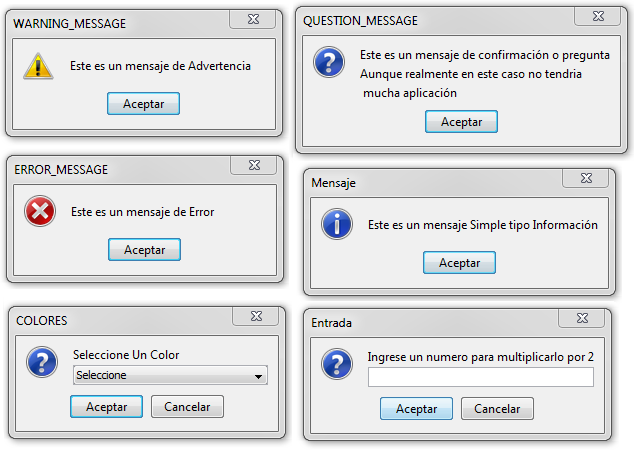Click the question mark icon in Entrada dialog
The width and height of the screenshot is (634, 450).
(x=337, y=363)
